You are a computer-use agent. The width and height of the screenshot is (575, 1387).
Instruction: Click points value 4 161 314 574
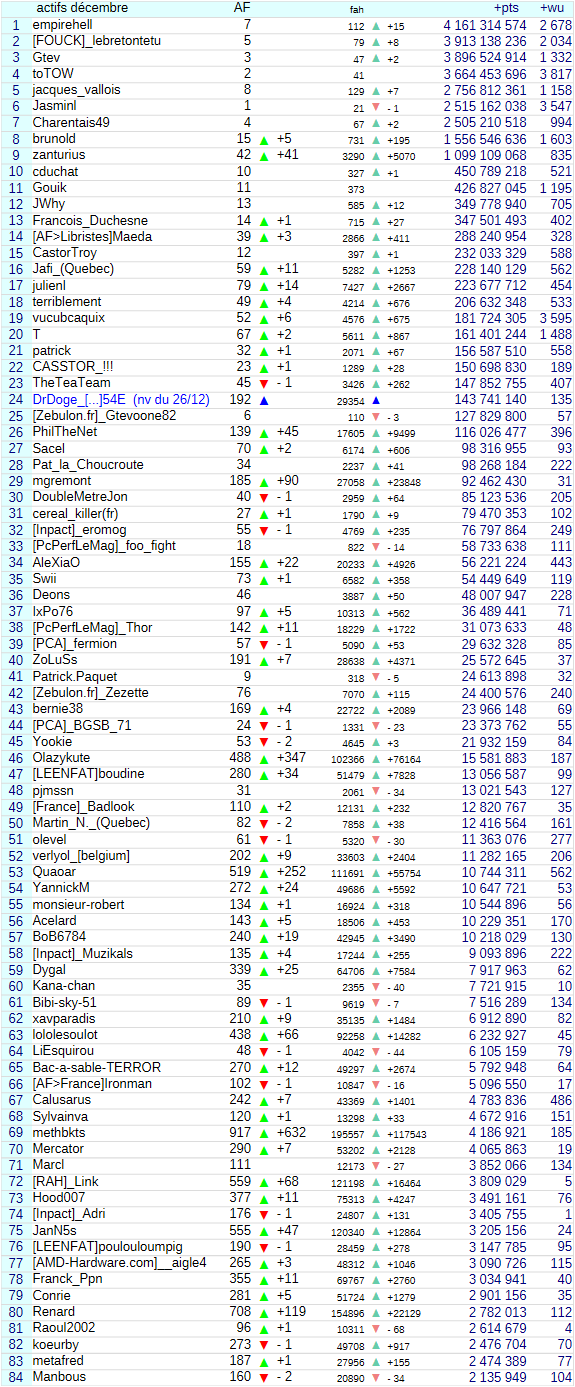(x=485, y=25)
